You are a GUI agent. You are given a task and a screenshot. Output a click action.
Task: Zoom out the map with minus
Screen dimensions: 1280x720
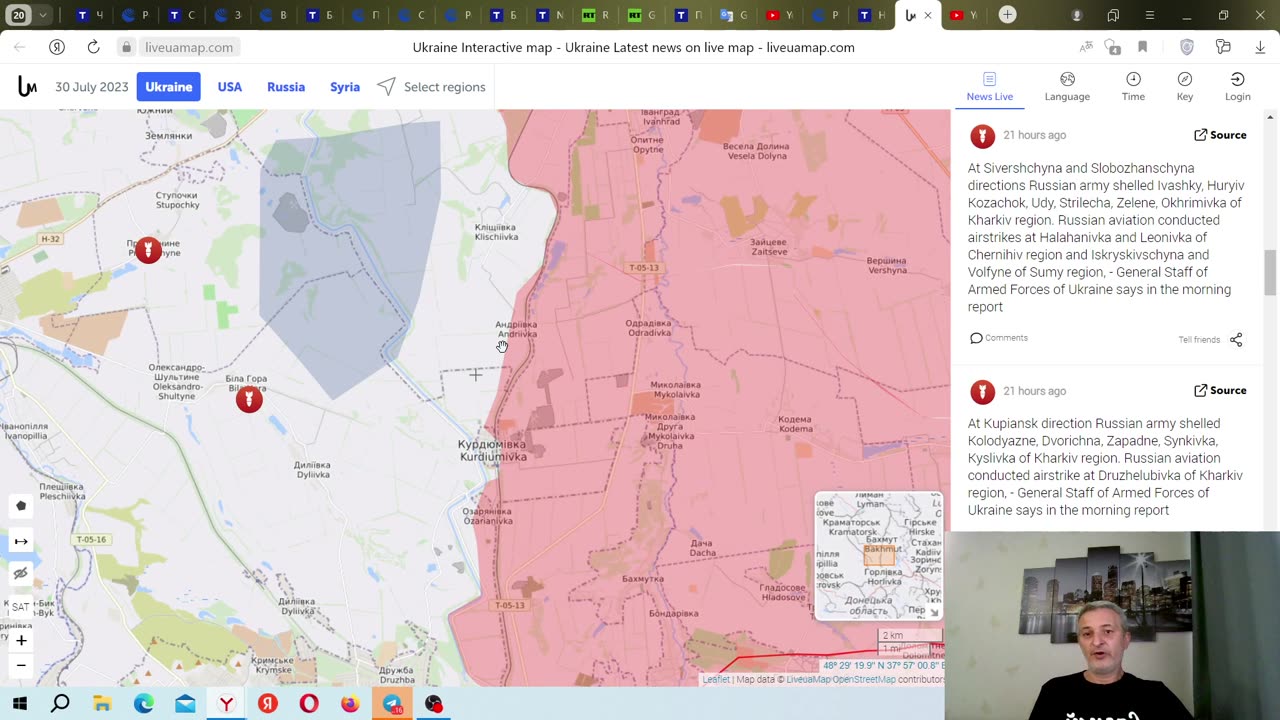point(21,665)
